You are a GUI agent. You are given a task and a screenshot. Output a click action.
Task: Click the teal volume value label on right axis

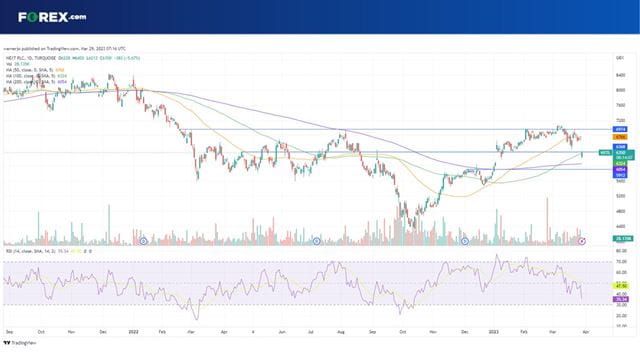(x=623, y=238)
